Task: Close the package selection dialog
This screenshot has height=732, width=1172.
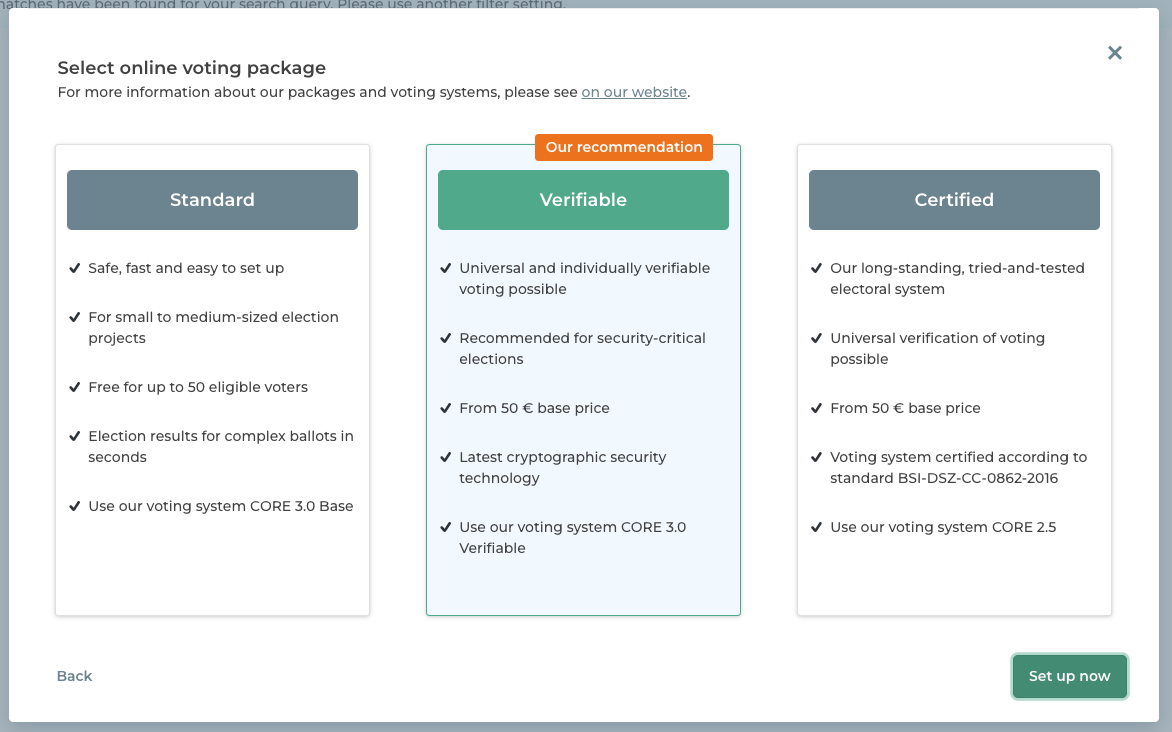Action: click(1115, 53)
